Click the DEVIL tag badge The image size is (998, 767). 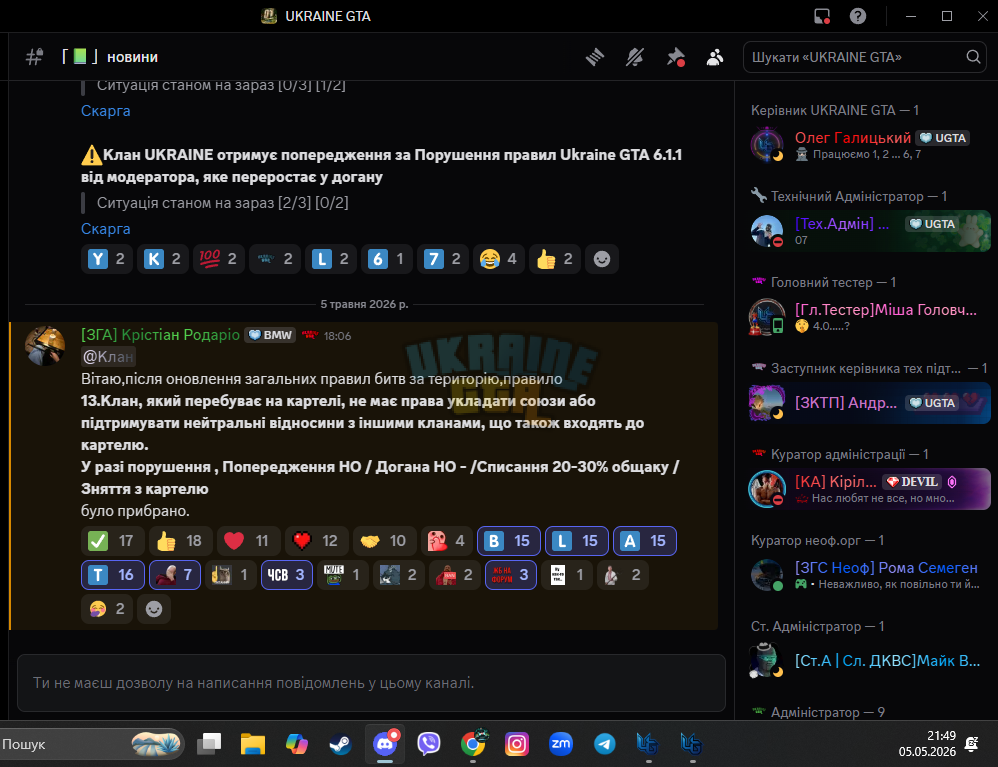click(912, 482)
